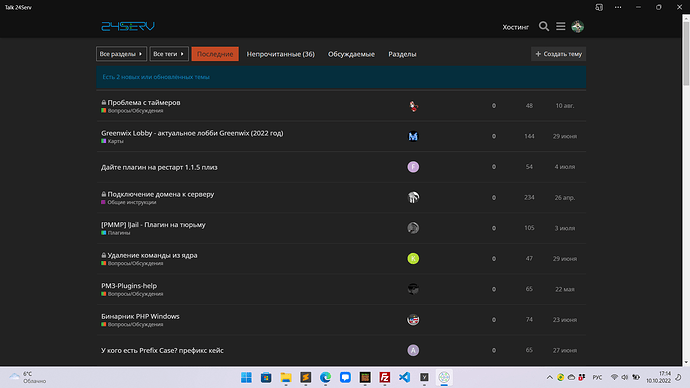Show the 2 new or updated topics banner
Screen dimensions: 690x388
pyautogui.click(x=341, y=77)
